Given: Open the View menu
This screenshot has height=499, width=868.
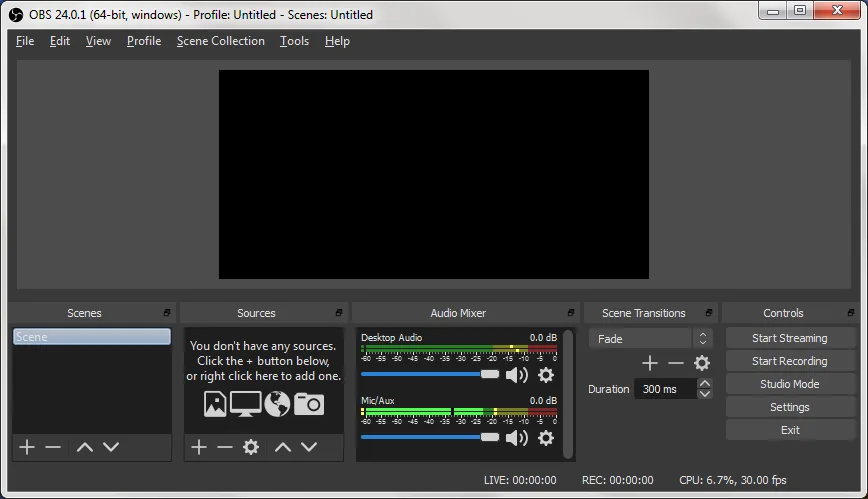Looking at the screenshot, I should click(x=98, y=41).
